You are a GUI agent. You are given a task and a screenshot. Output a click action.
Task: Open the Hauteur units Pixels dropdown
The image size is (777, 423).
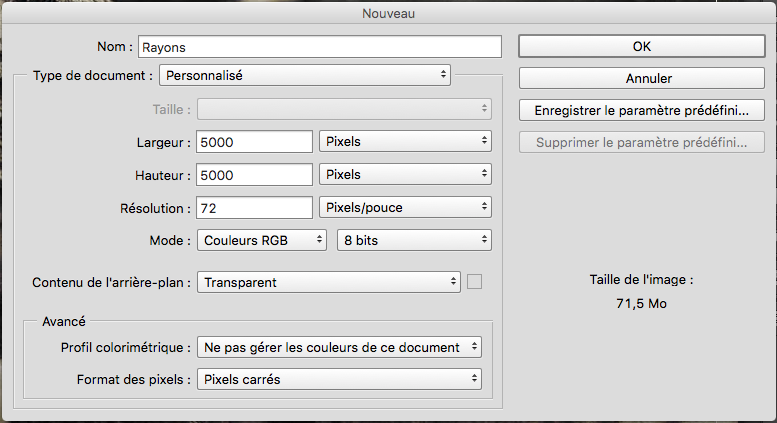click(405, 174)
